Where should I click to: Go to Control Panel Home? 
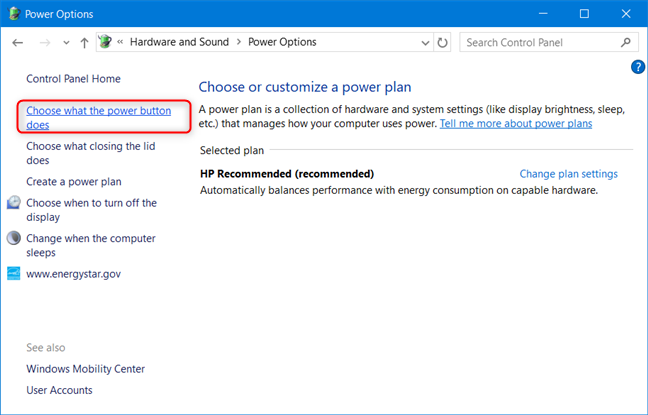point(74,79)
